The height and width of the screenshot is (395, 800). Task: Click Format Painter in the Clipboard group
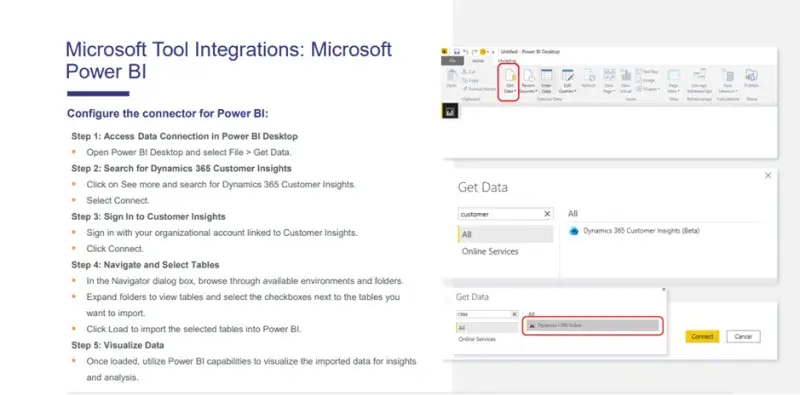pos(479,89)
